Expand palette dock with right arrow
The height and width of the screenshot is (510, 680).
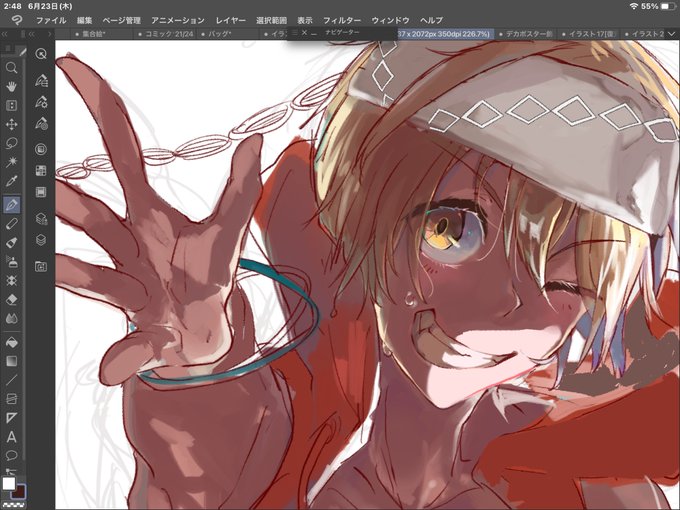(50, 34)
